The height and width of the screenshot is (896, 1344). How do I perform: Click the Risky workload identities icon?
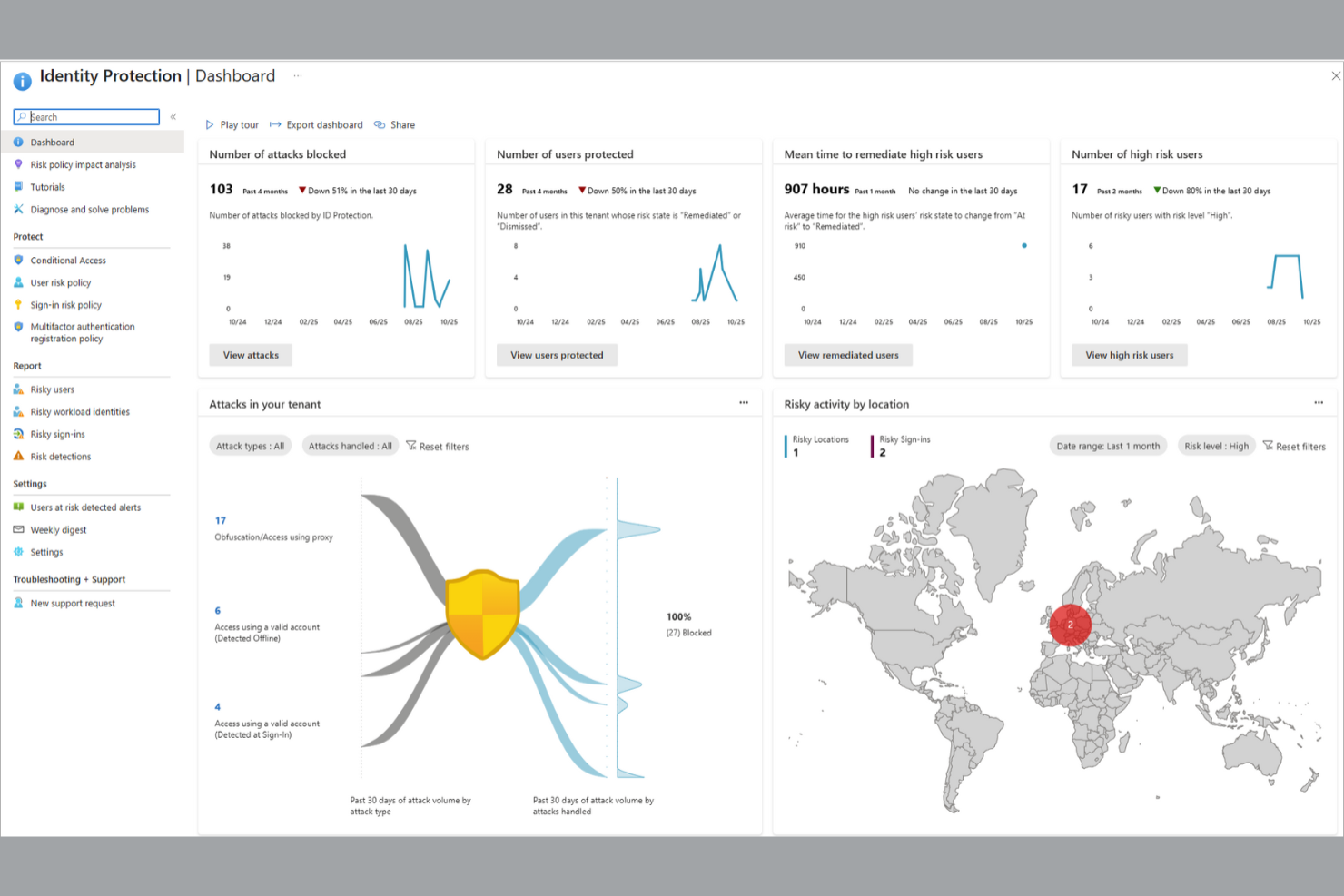pos(18,411)
